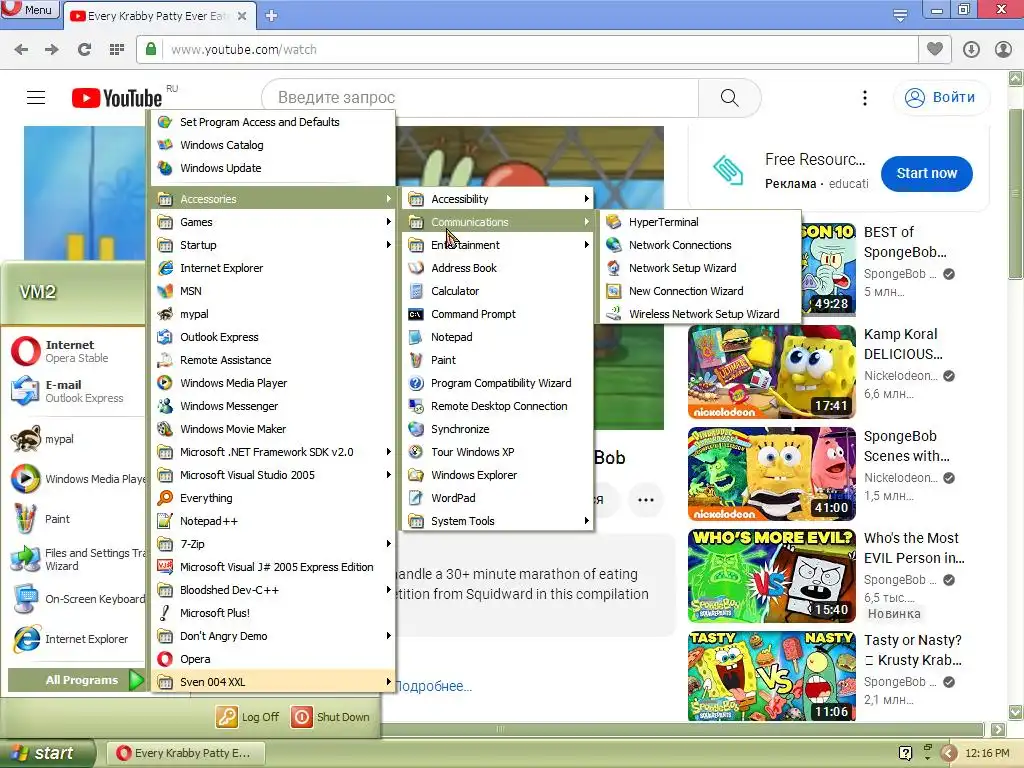This screenshot has width=1024, height=768.
Task: Click Start now ad button
Action: (926, 173)
